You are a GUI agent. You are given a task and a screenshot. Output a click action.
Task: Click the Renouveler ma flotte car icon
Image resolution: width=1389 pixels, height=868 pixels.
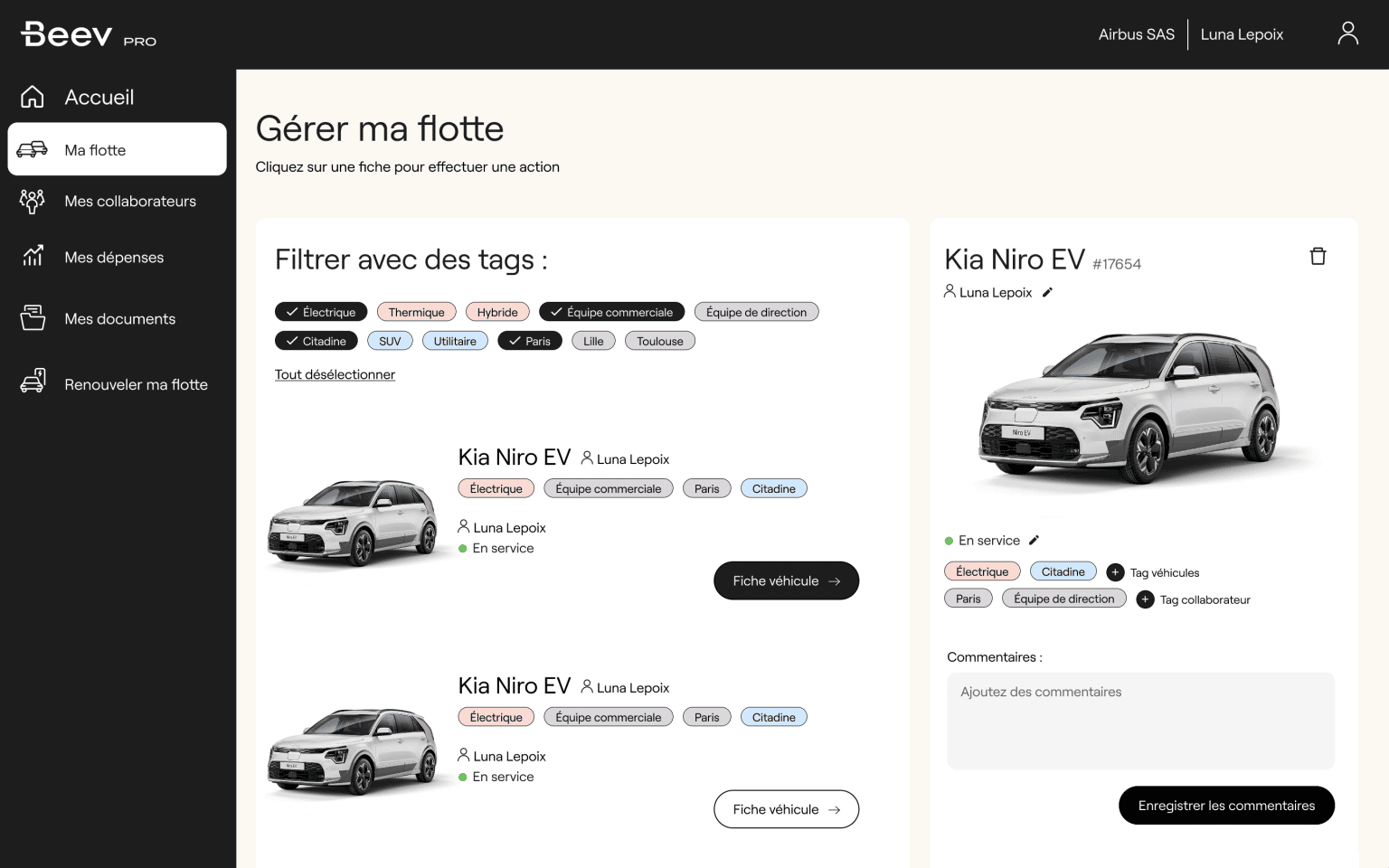click(x=33, y=381)
